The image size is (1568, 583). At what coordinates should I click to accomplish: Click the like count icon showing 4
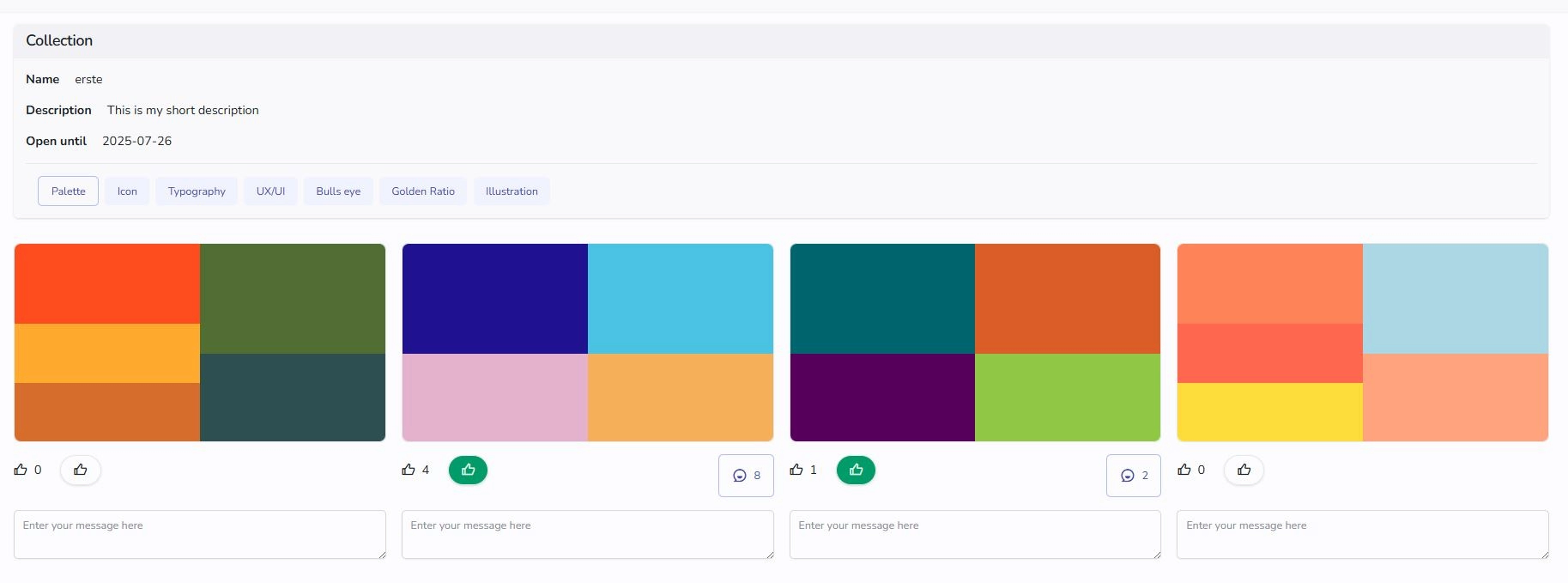point(409,470)
